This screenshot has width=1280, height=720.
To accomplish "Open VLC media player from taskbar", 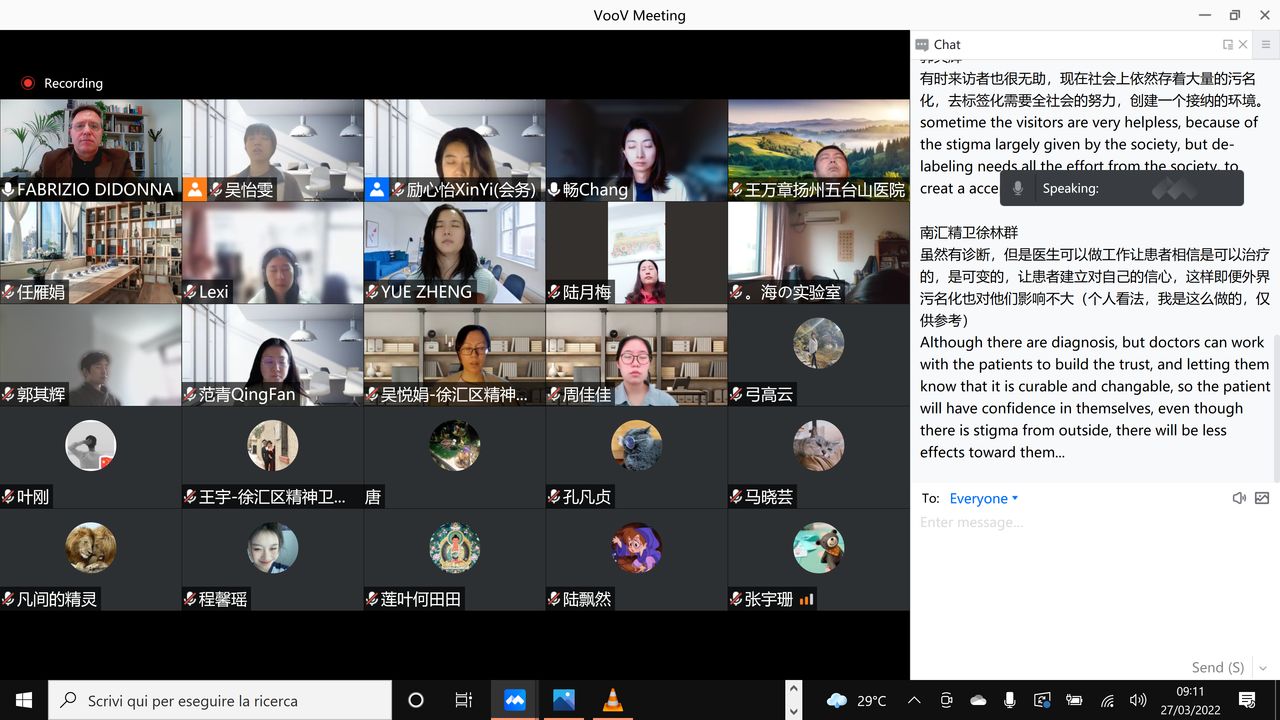I will point(611,700).
